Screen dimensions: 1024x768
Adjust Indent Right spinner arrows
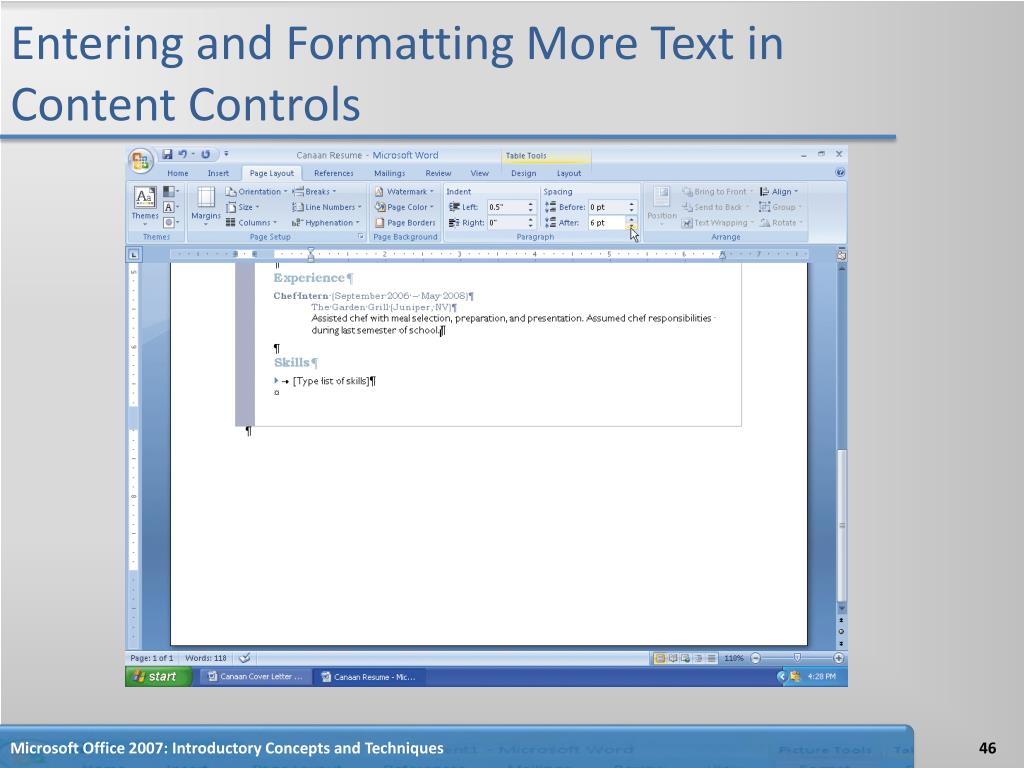[x=530, y=223]
